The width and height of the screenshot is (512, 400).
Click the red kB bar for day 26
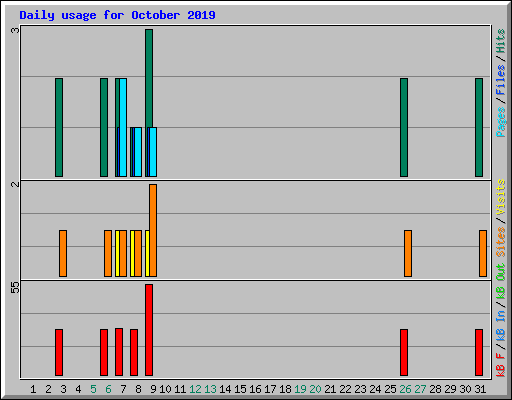click(x=404, y=352)
